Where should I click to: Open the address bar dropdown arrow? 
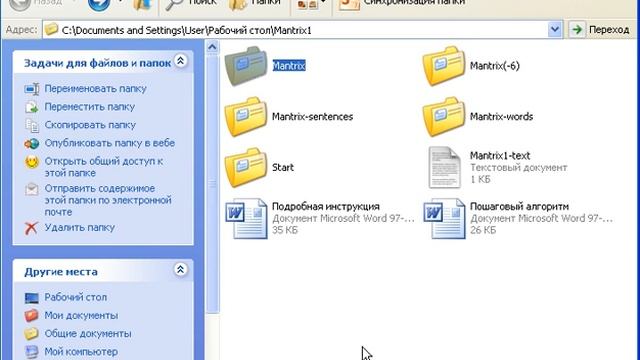[555, 29]
